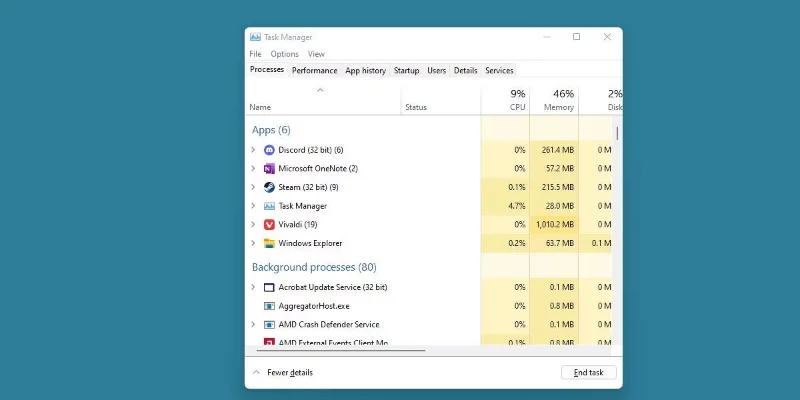
Task: Click the Apps (6) group heading
Action: point(271,130)
